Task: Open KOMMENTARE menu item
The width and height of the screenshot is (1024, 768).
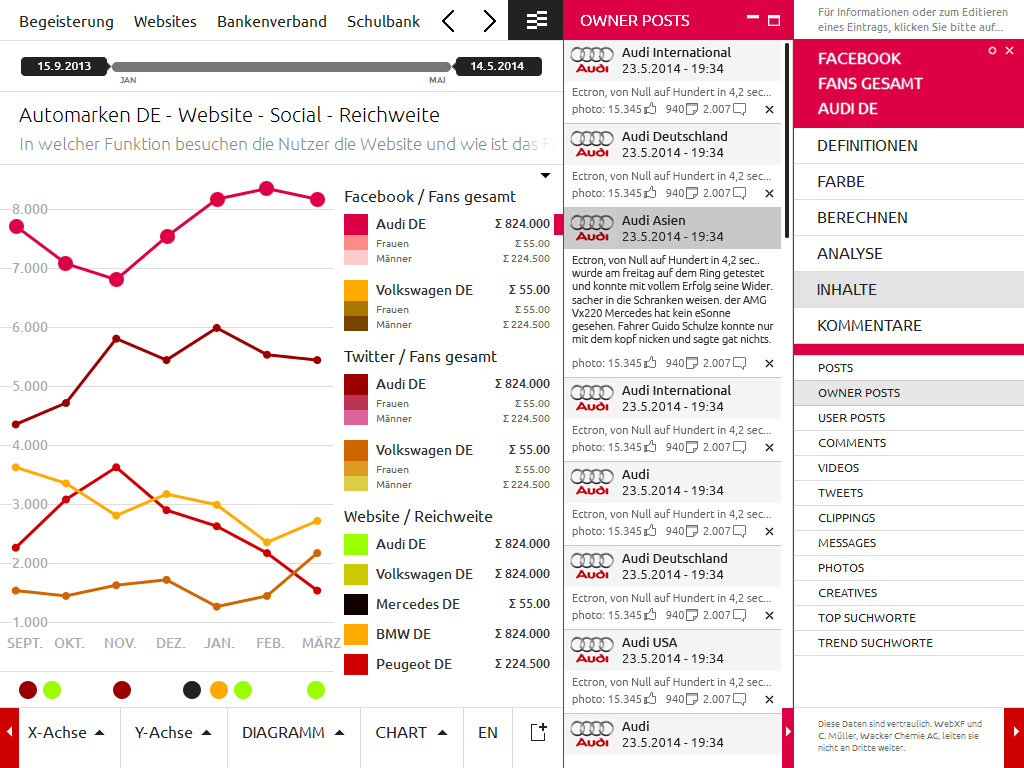Action: click(x=908, y=325)
